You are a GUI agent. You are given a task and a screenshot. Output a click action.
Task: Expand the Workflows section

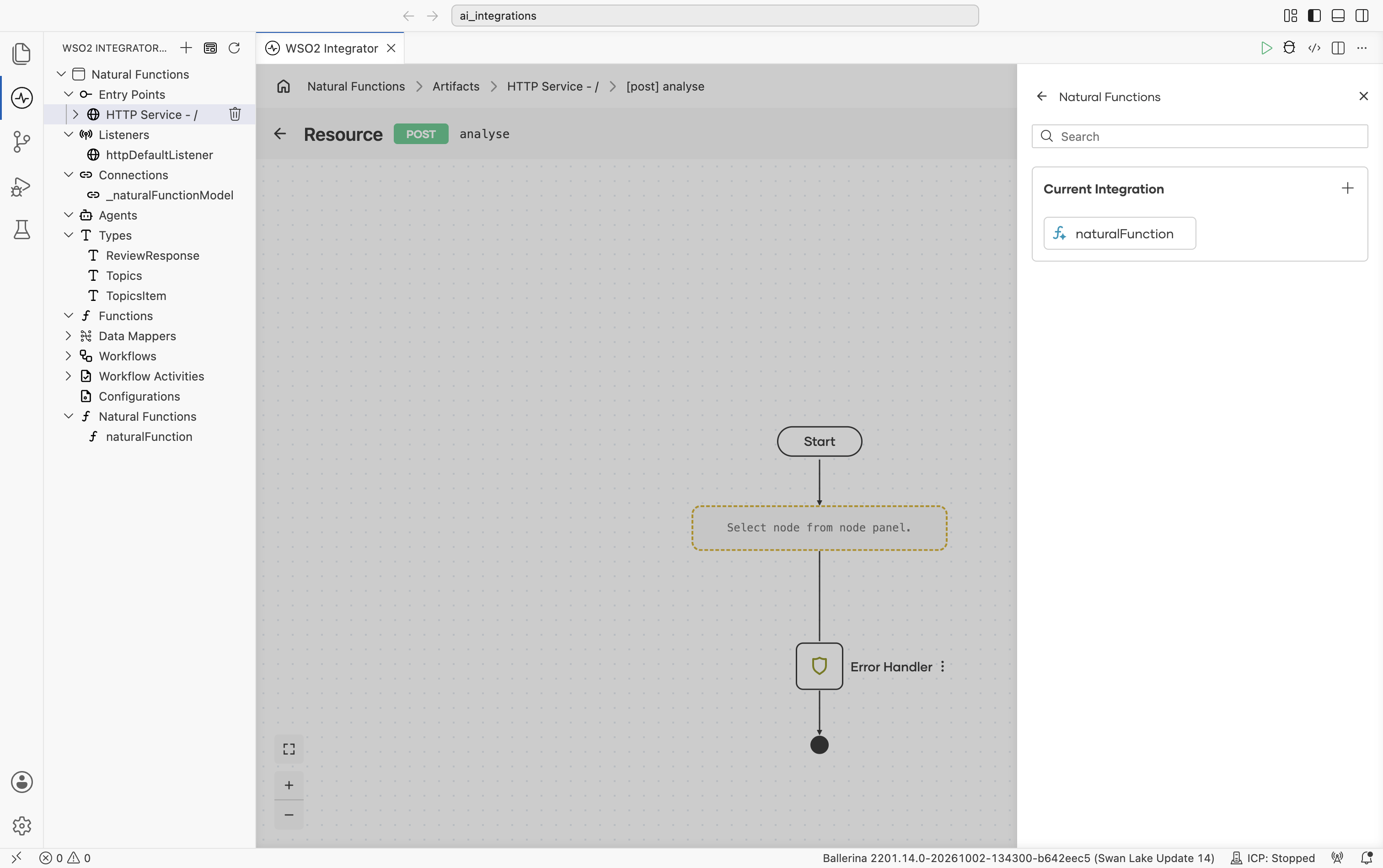[68, 356]
